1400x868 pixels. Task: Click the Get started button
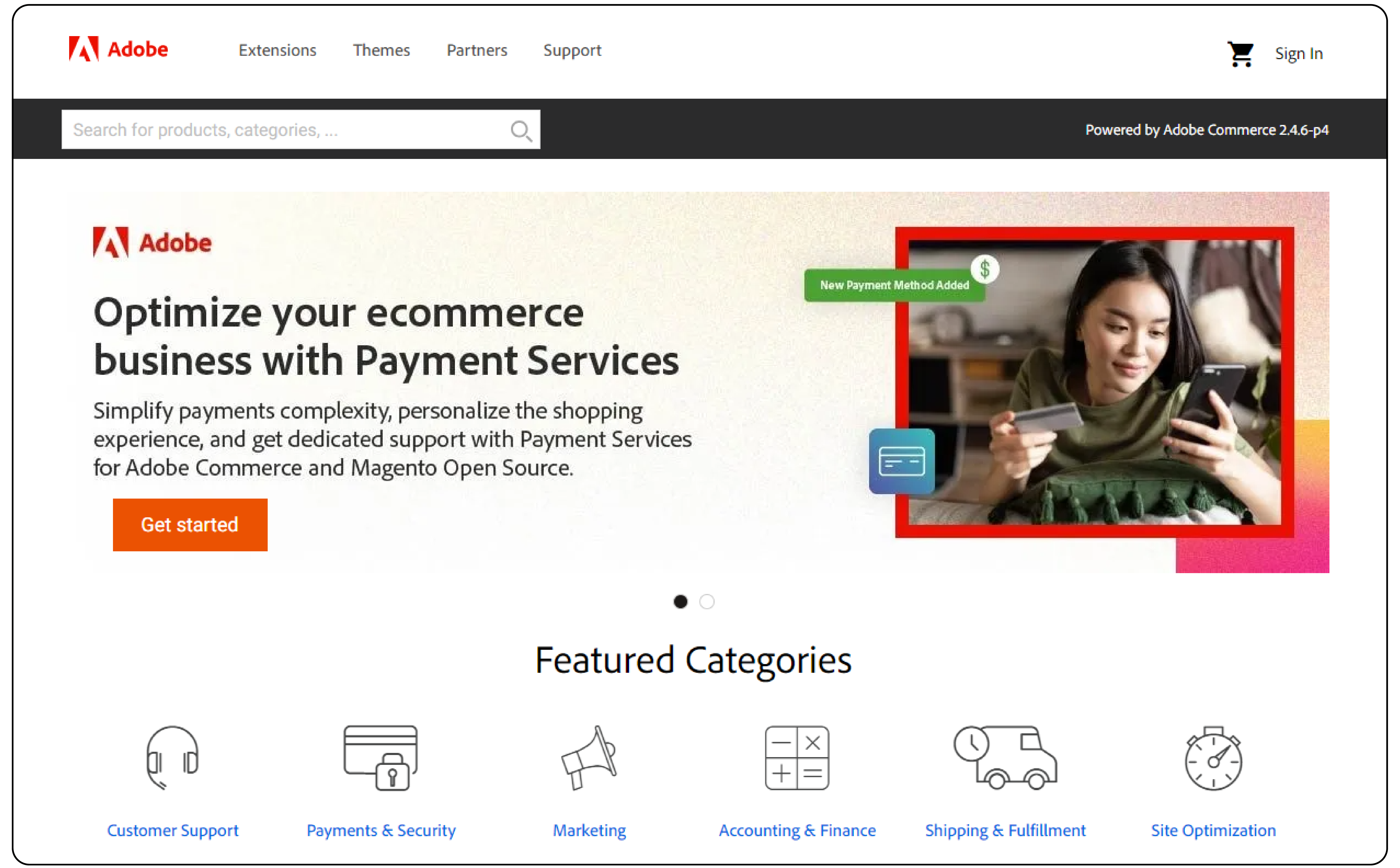[190, 525]
